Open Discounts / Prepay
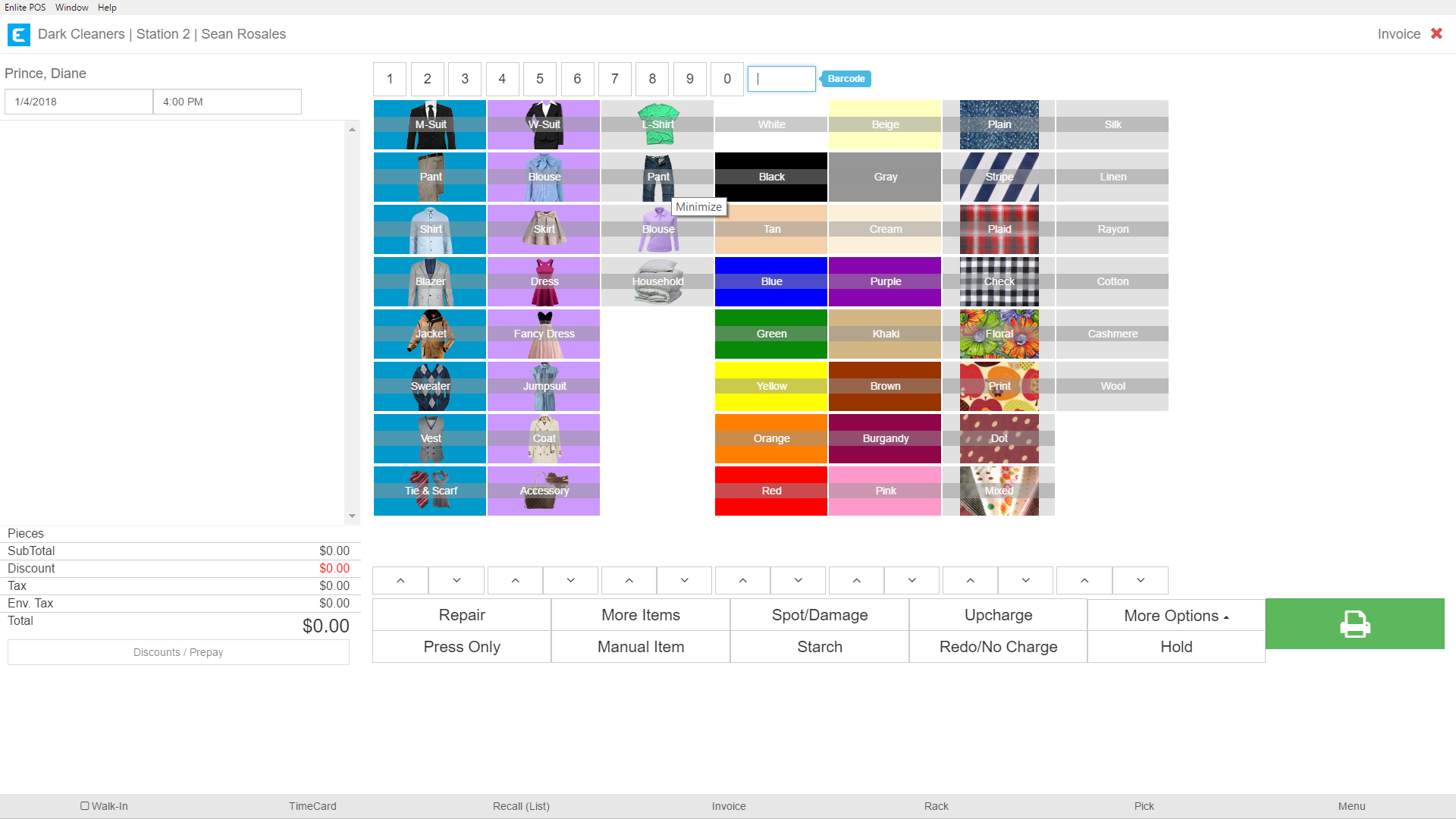Image resolution: width=1456 pixels, height=819 pixels. (x=178, y=652)
